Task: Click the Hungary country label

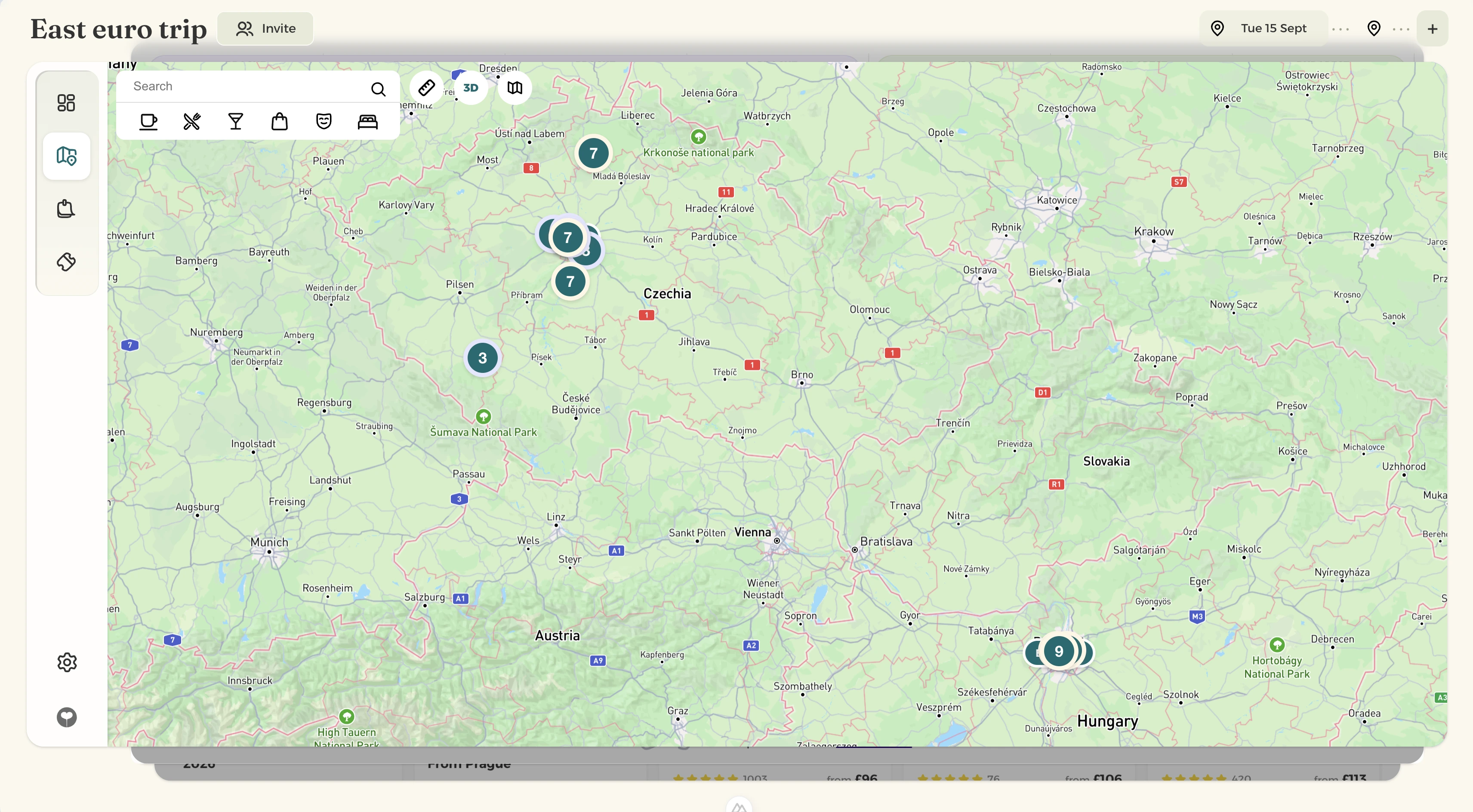Action: pyautogui.click(x=1108, y=722)
